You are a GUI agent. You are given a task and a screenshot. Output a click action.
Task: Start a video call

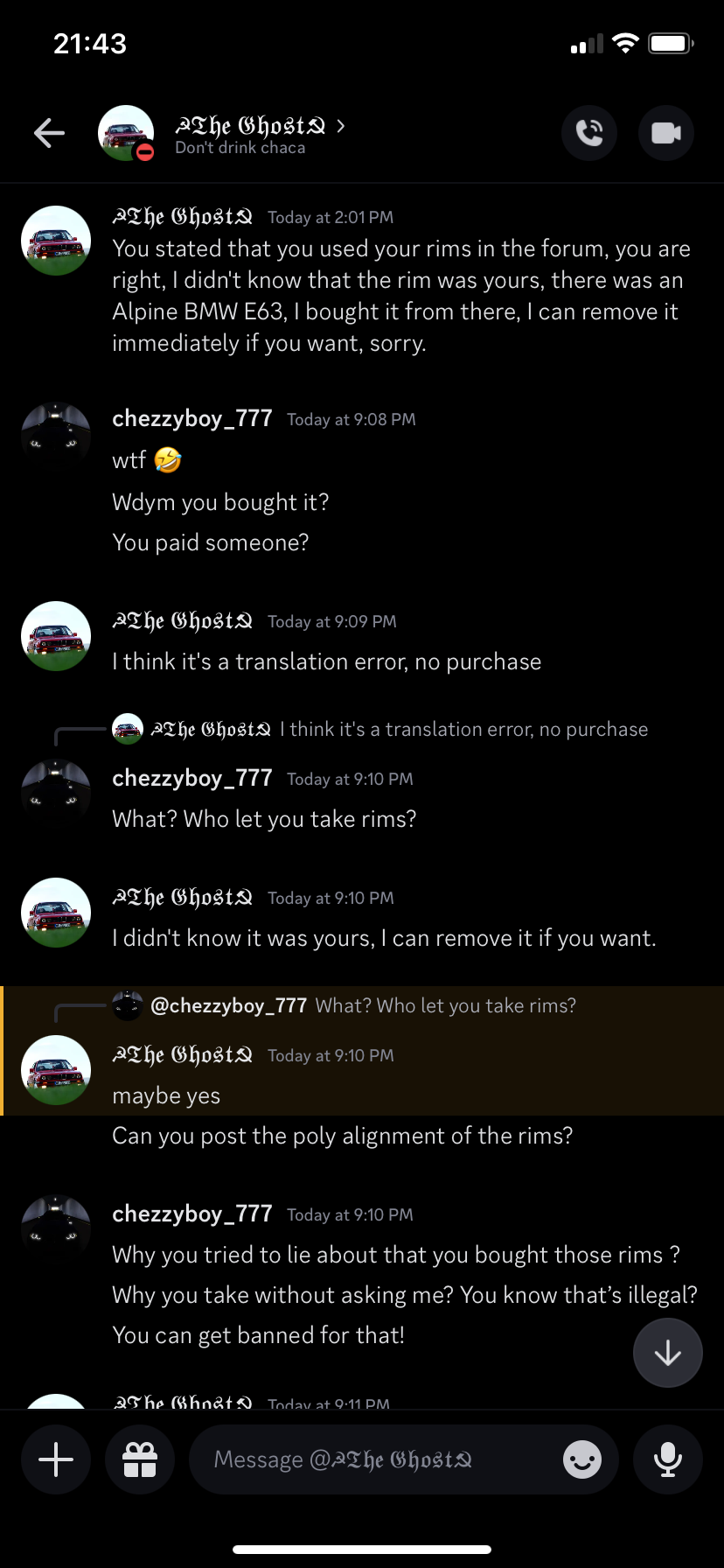666,133
